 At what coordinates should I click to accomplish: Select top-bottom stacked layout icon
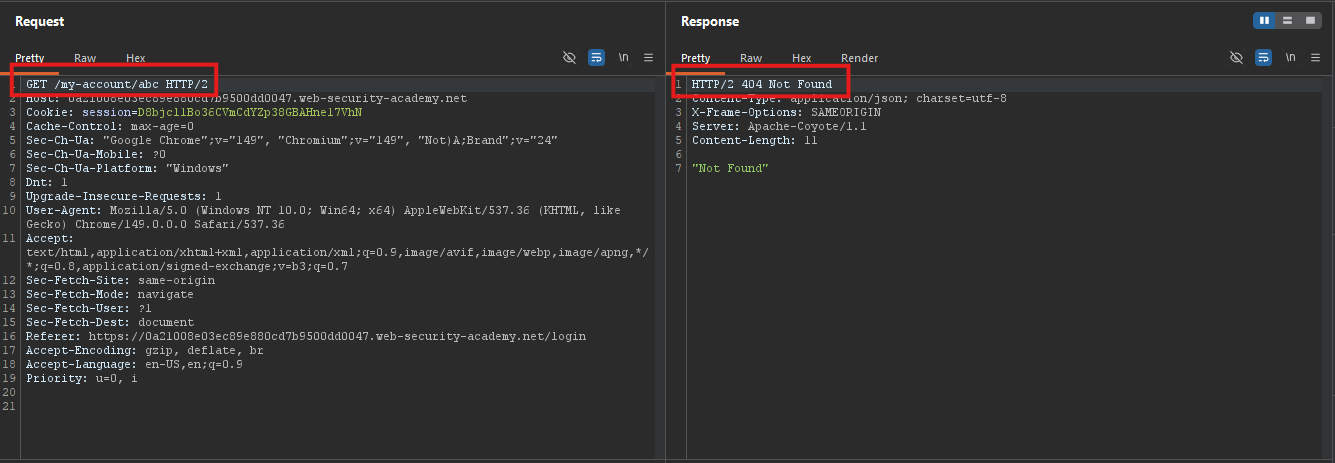[1287, 20]
